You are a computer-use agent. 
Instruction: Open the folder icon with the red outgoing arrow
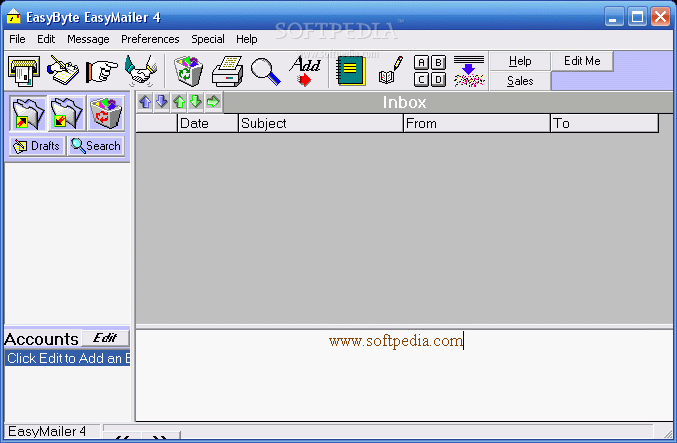[28, 114]
